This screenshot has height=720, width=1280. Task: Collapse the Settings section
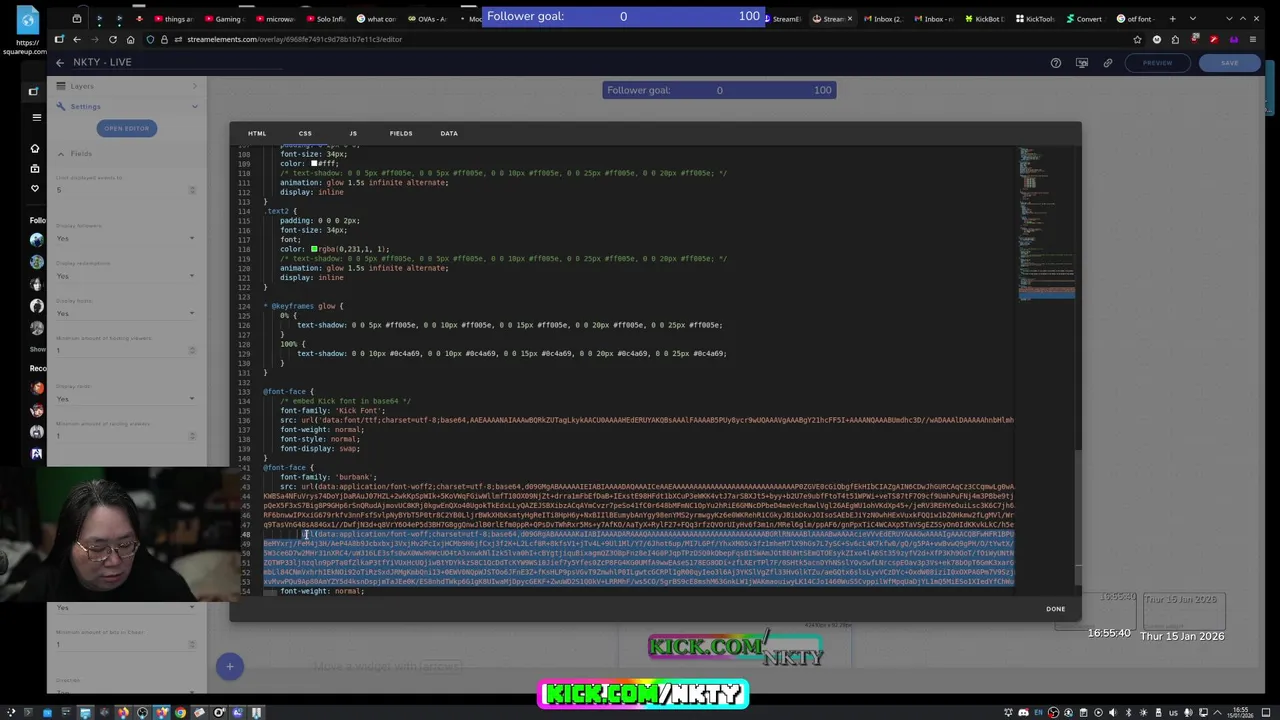[127, 106]
